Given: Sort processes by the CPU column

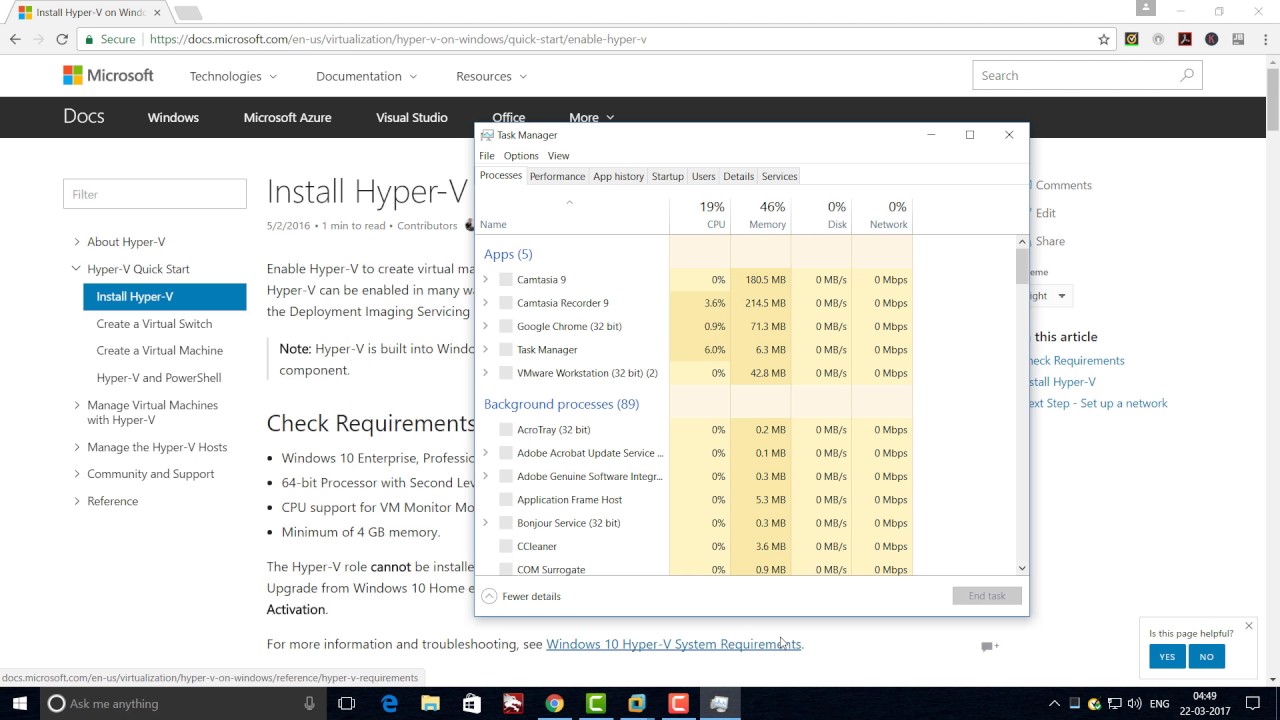Looking at the screenshot, I should (700, 214).
